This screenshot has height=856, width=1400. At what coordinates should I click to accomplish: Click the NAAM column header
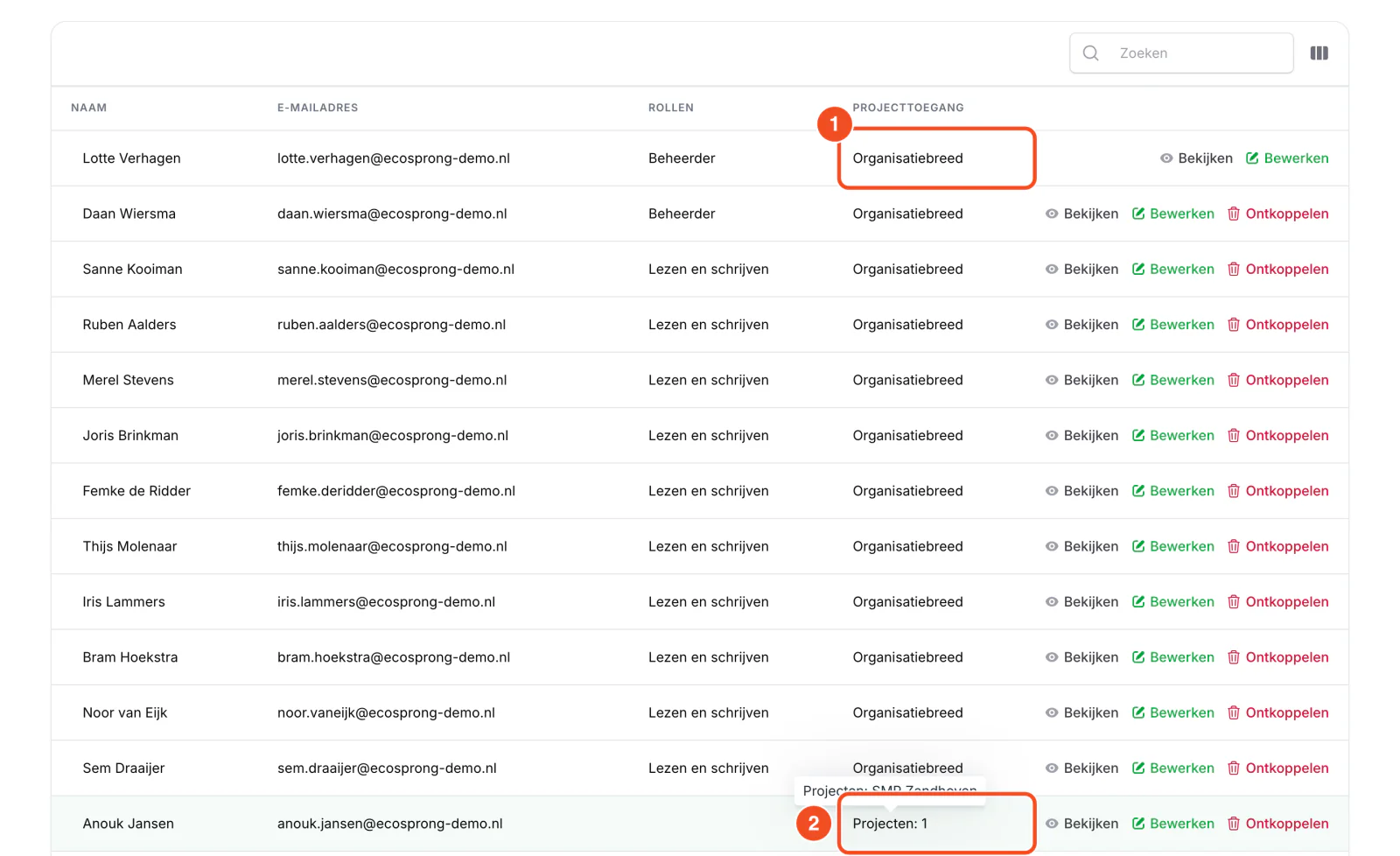point(88,108)
